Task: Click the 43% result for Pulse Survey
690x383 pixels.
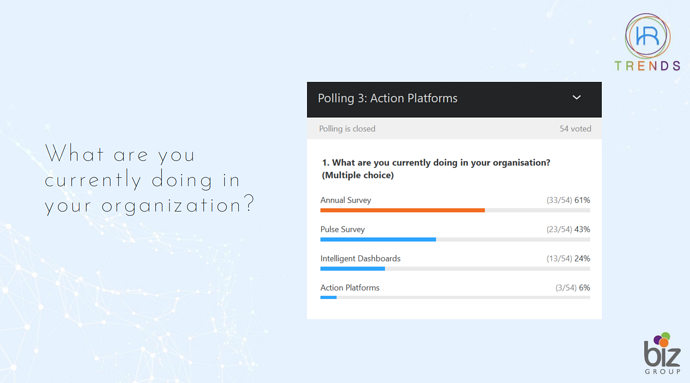Action: pyautogui.click(x=582, y=229)
